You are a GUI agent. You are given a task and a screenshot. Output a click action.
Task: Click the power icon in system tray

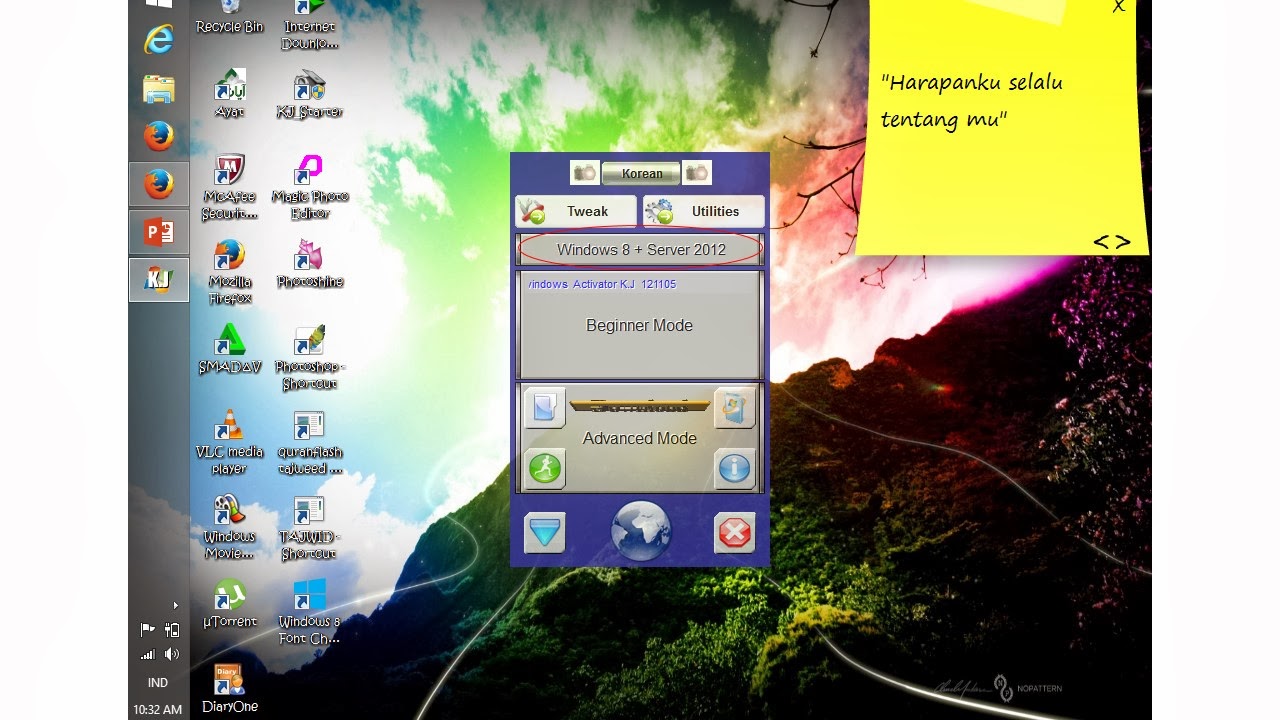(172, 630)
